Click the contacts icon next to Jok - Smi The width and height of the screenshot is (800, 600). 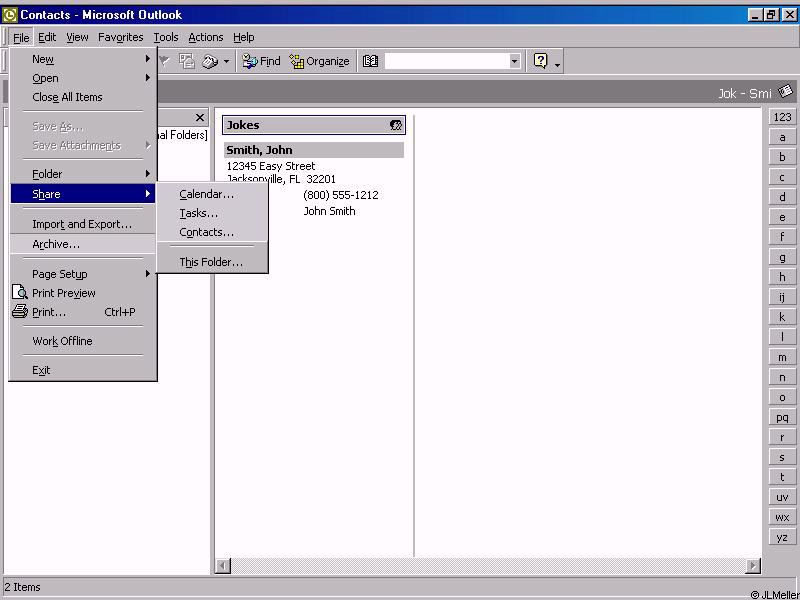coord(785,92)
